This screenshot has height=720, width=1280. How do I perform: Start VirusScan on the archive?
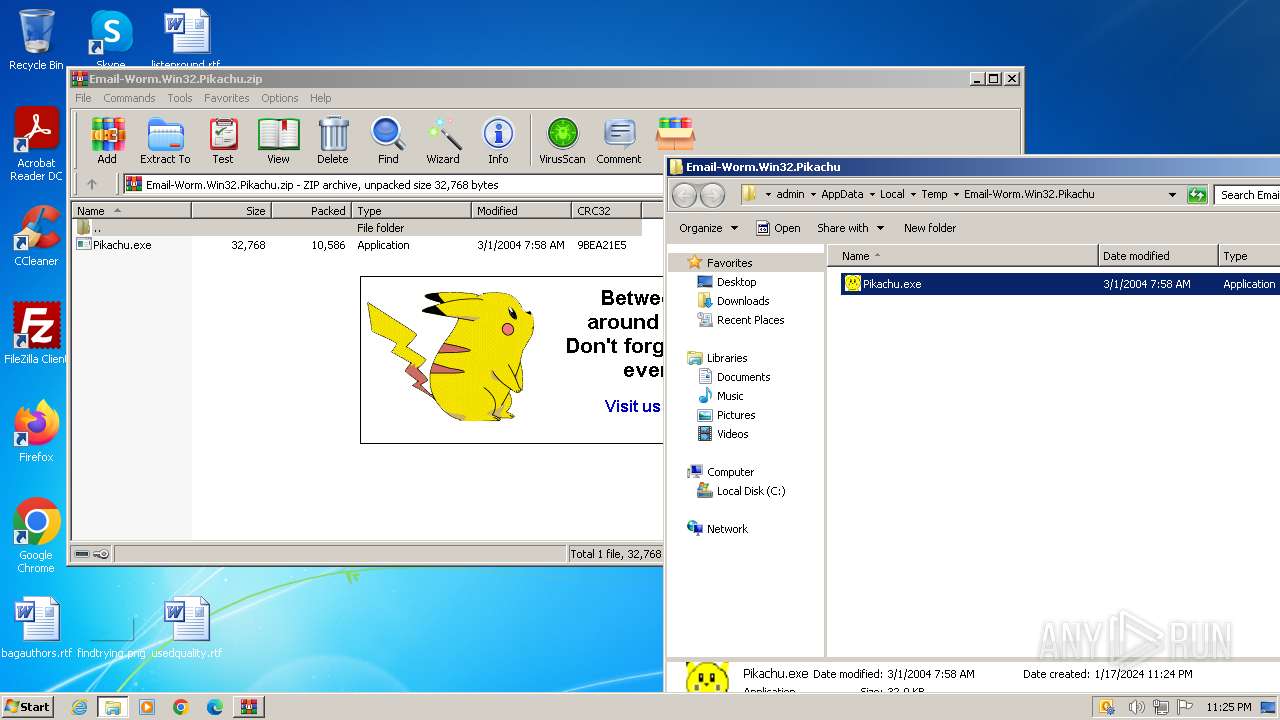562,140
